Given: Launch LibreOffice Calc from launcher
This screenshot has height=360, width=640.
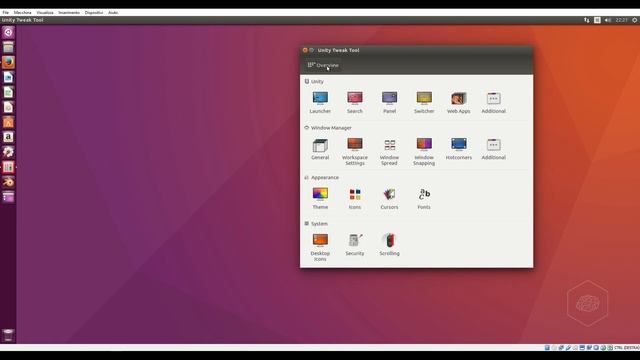Looking at the screenshot, I should [x=8, y=92].
